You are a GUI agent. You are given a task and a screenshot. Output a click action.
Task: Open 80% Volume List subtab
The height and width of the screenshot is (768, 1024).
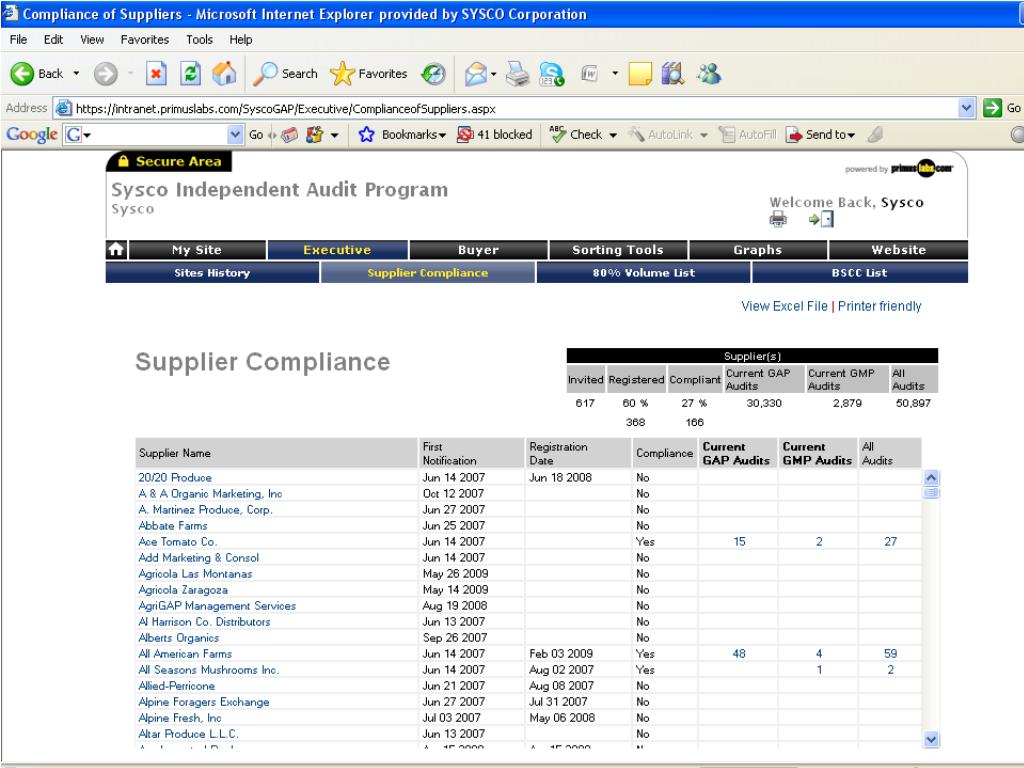tap(643, 272)
